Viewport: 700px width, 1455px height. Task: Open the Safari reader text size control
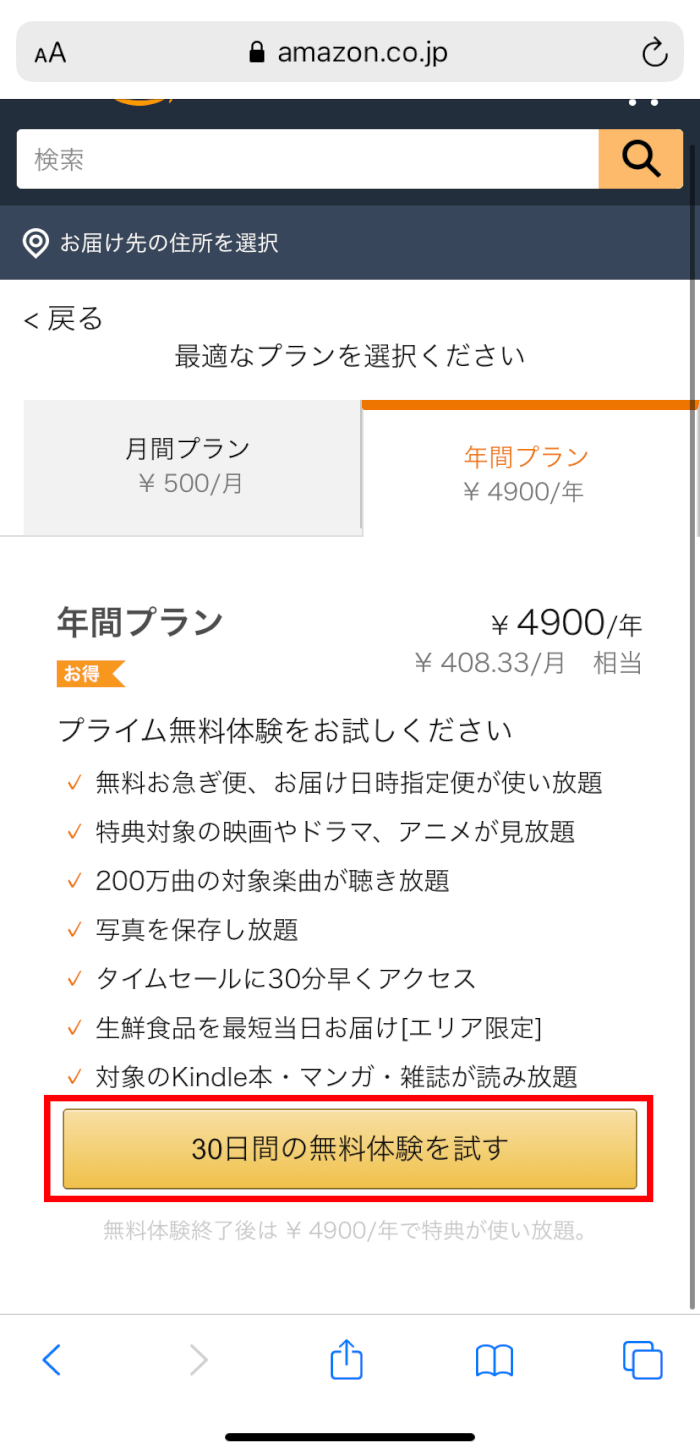click(50, 53)
